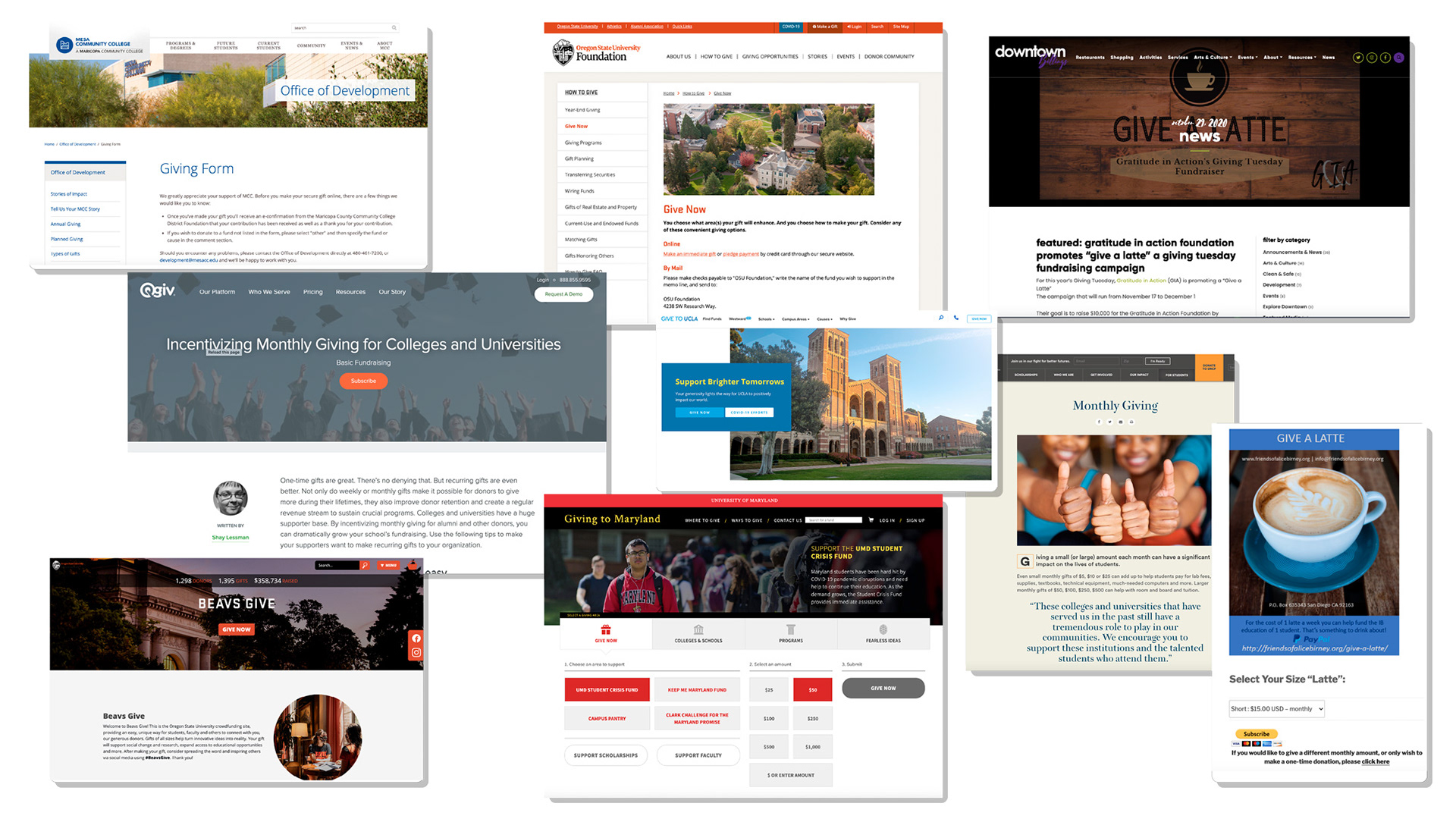Open the Select Your Size Latte dropdown

point(1276,709)
